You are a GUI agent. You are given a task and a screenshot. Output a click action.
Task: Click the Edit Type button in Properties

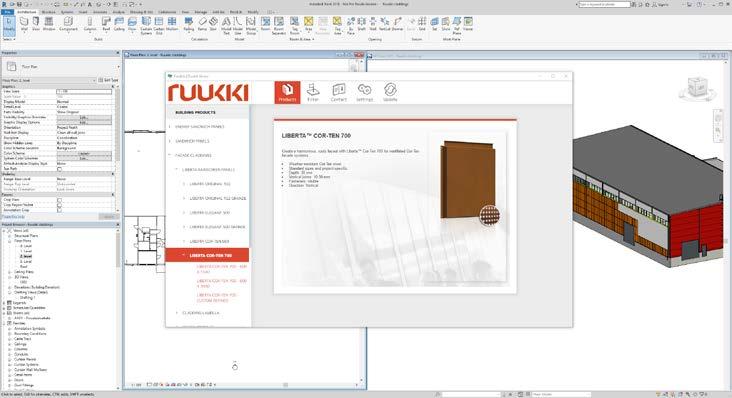108,80
